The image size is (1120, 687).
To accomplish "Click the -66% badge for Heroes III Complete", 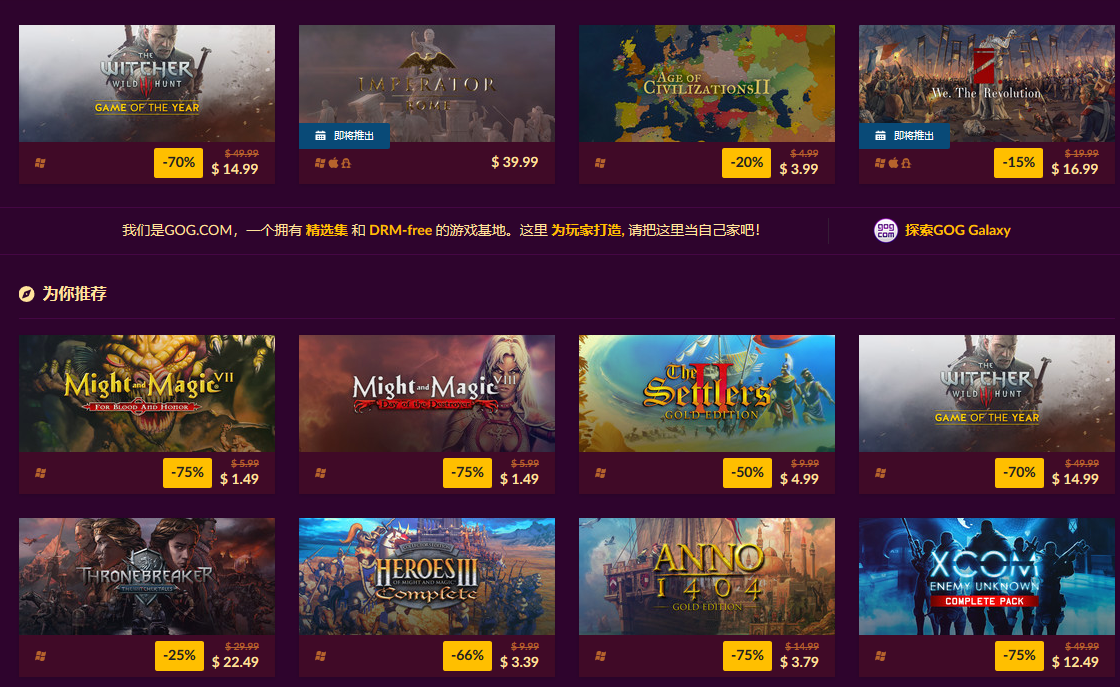I will point(467,656).
